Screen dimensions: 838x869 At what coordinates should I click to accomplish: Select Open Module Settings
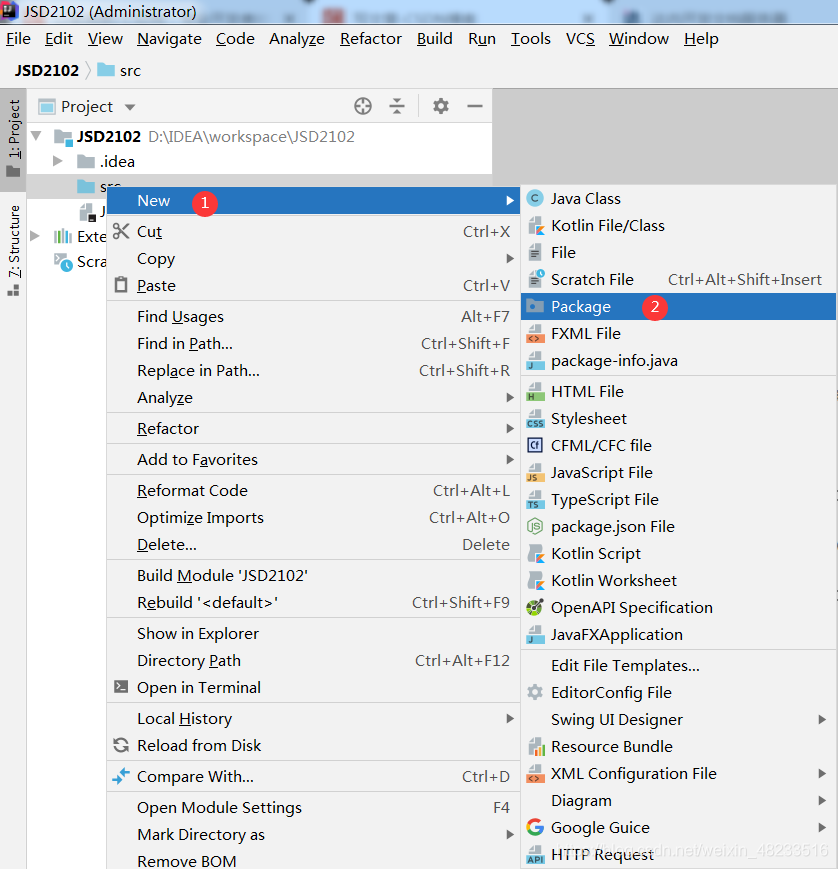pos(313,807)
